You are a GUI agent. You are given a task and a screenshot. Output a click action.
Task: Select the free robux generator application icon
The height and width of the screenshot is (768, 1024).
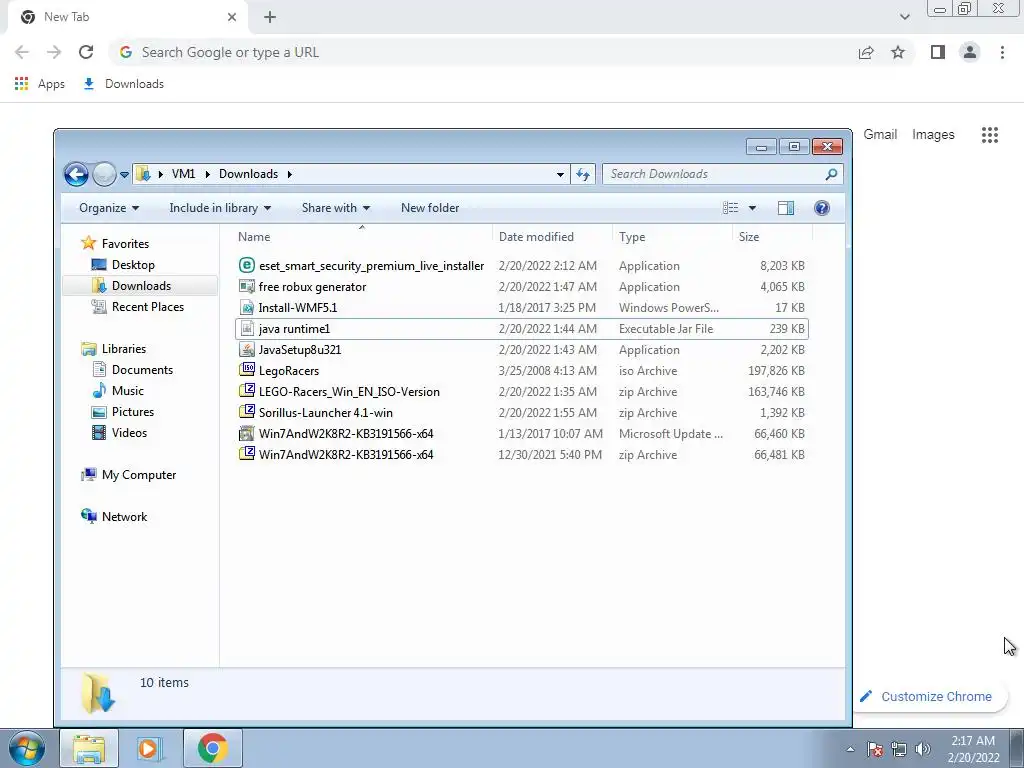247,286
